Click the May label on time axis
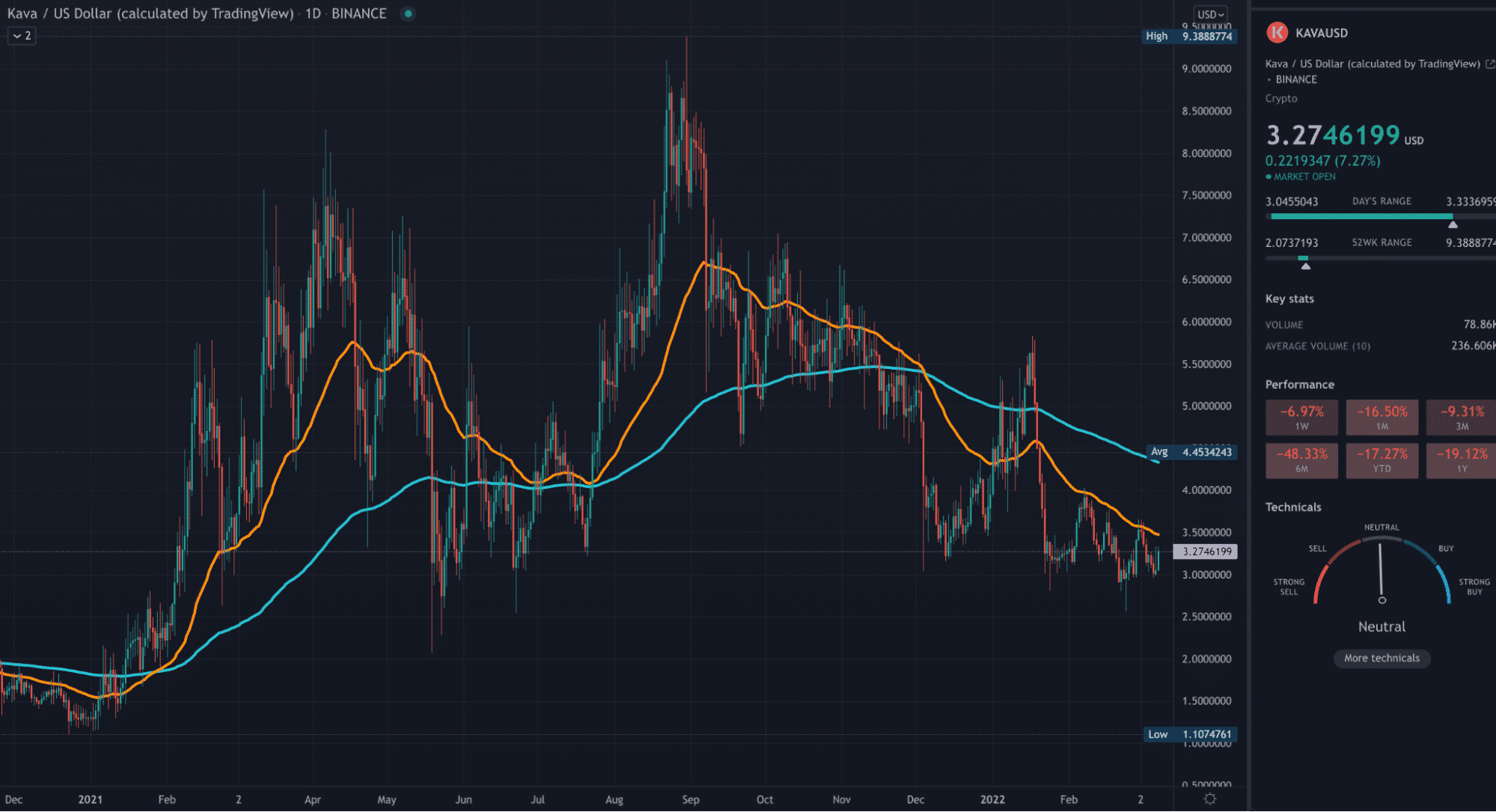The image size is (1496, 812). (x=387, y=799)
